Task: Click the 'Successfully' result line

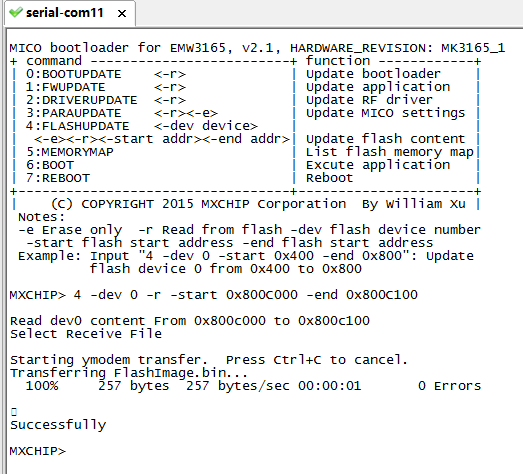Action: 58,425
